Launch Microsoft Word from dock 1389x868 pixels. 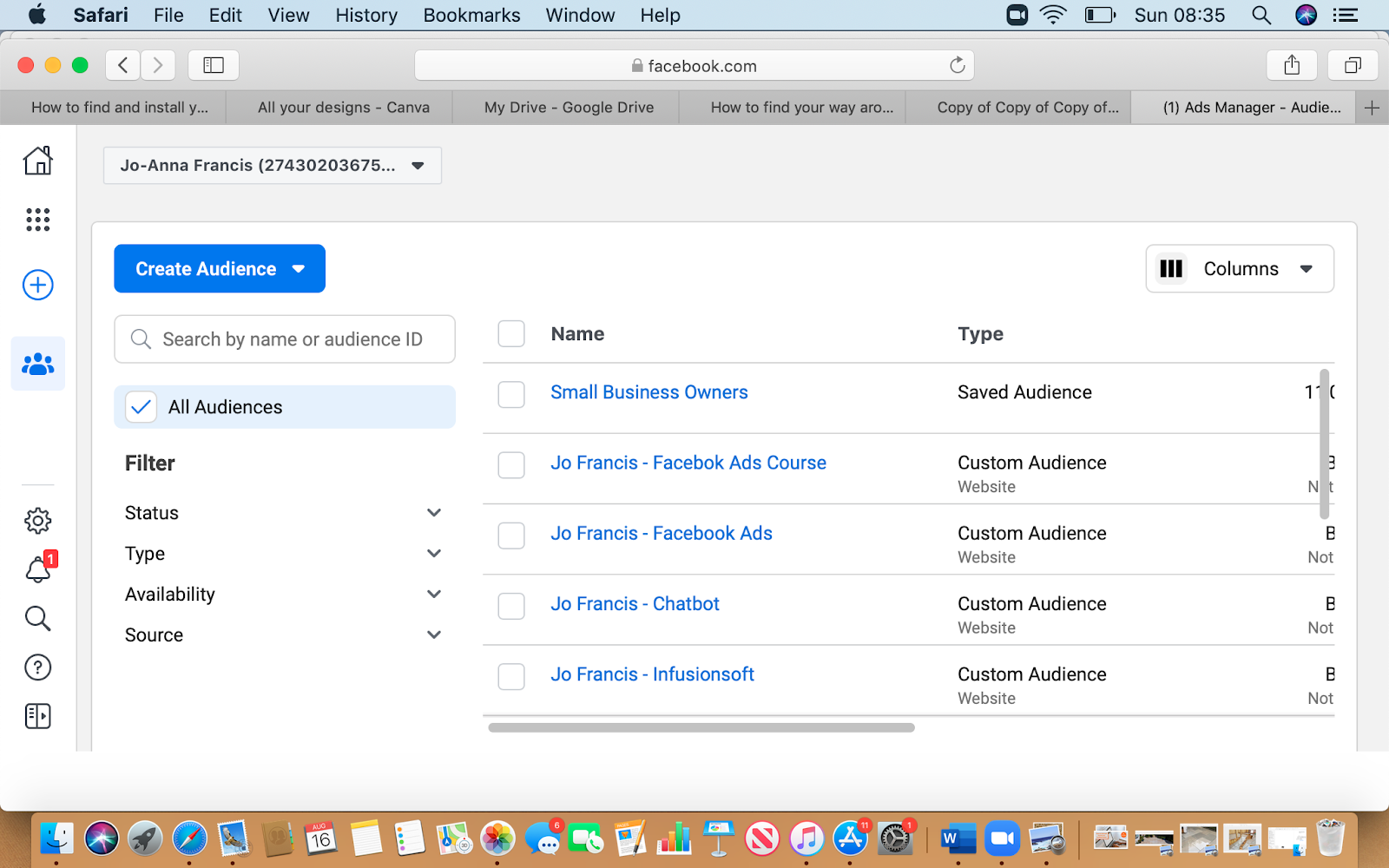coord(957,838)
